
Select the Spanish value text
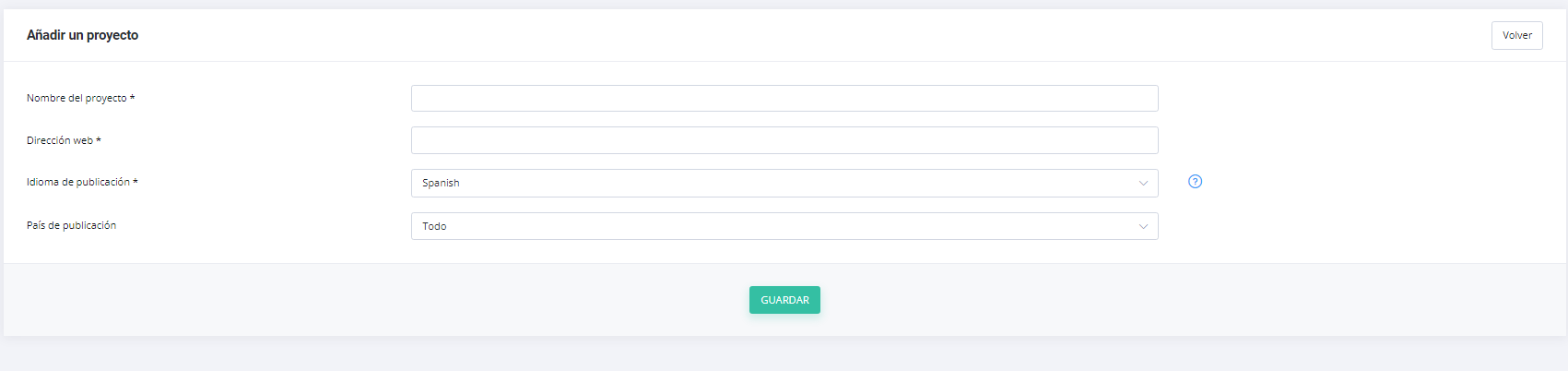click(x=441, y=183)
